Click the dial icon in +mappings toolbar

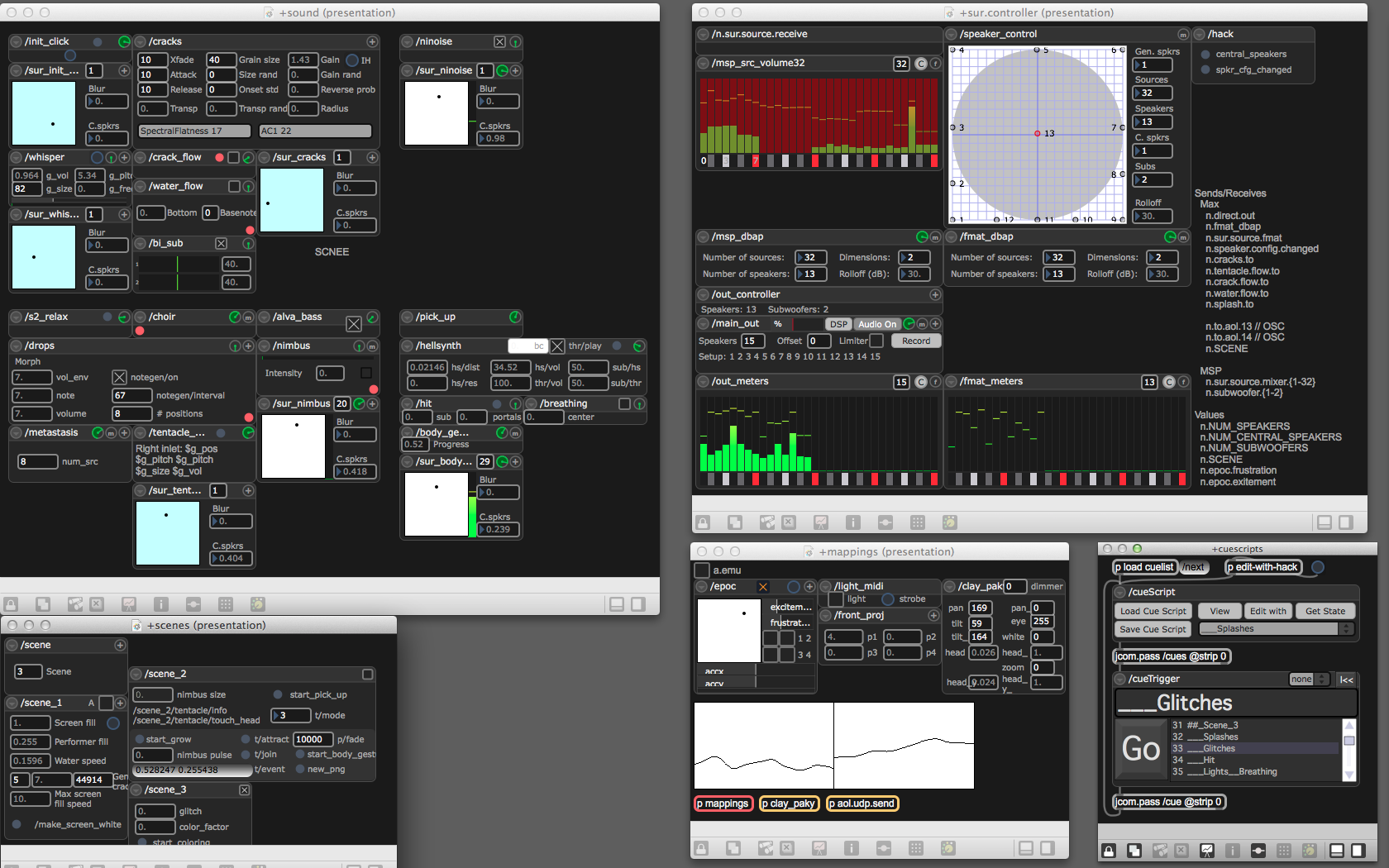tap(948, 848)
